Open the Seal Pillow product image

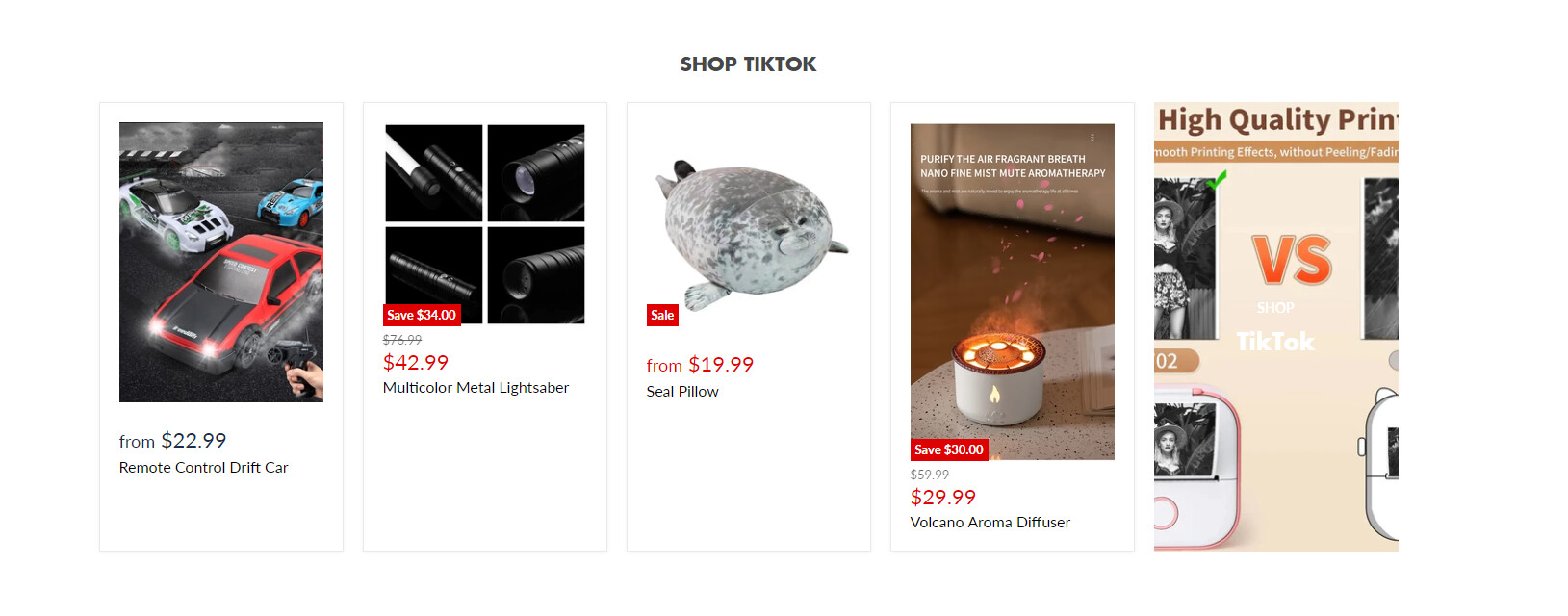coord(749,233)
